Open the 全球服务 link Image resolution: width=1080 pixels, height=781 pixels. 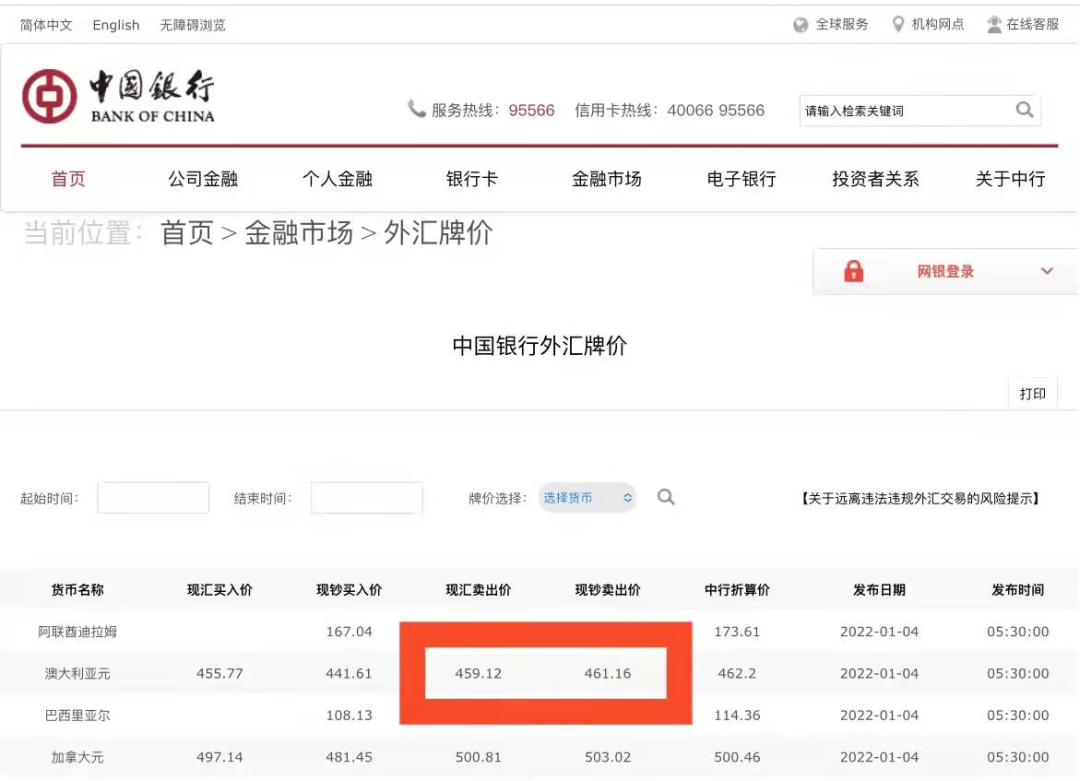[x=842, y=25]
